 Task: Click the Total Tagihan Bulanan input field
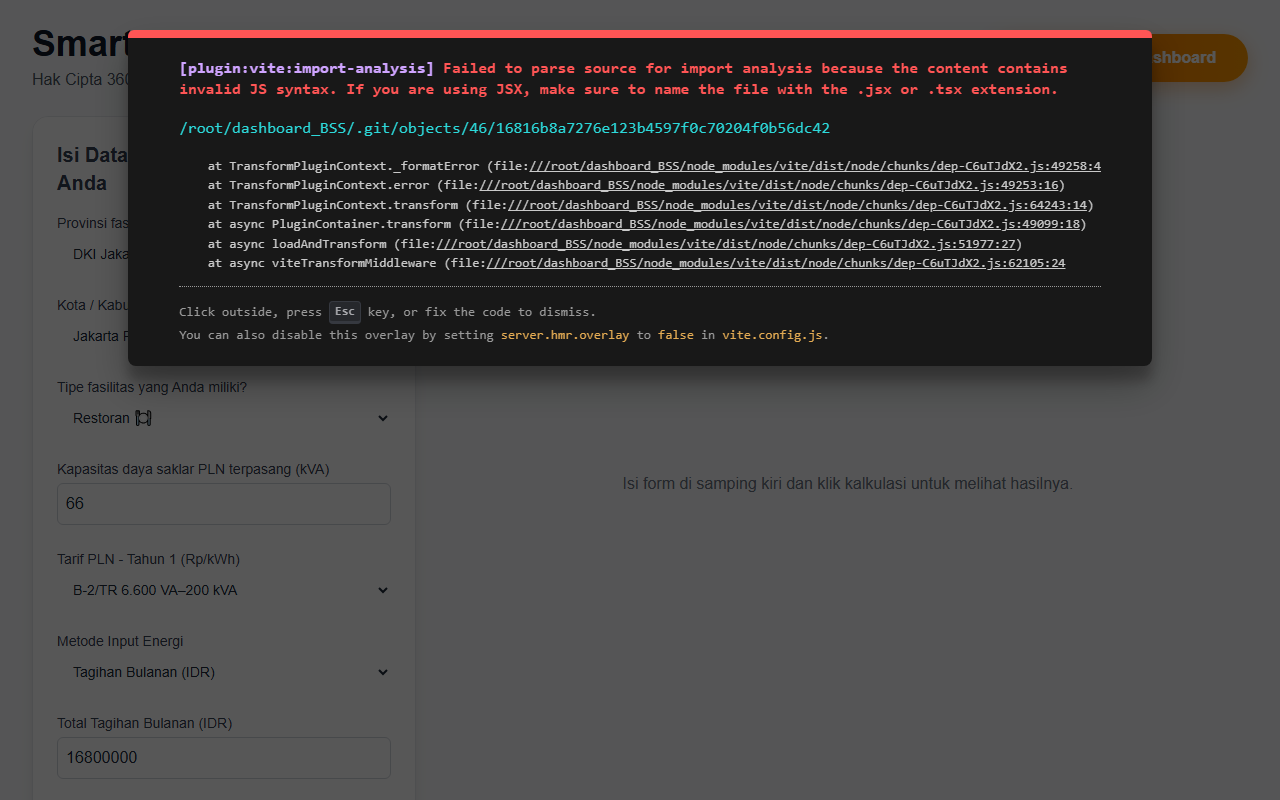224,758
